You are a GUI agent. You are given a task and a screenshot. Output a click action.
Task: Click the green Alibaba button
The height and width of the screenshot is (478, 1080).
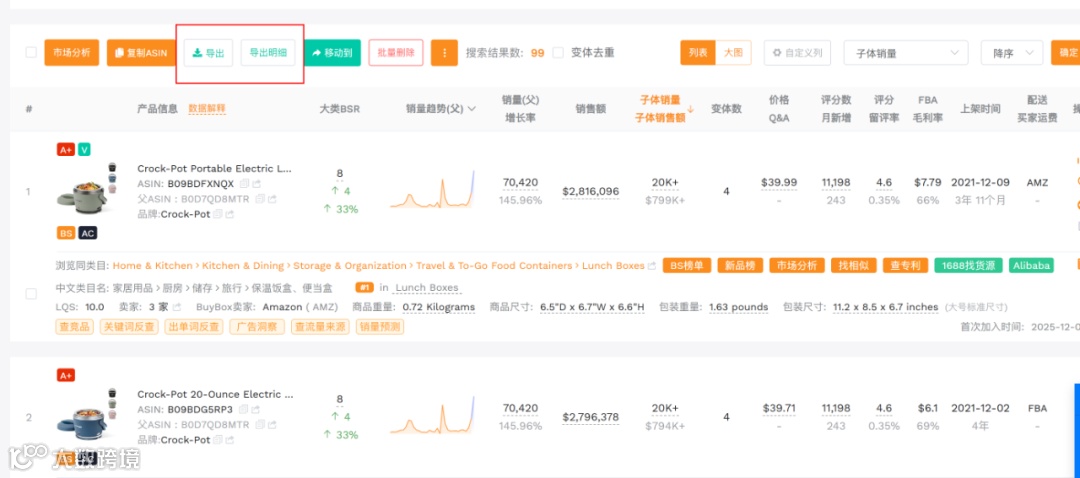pyautogui.click(x=1031, y=266)
